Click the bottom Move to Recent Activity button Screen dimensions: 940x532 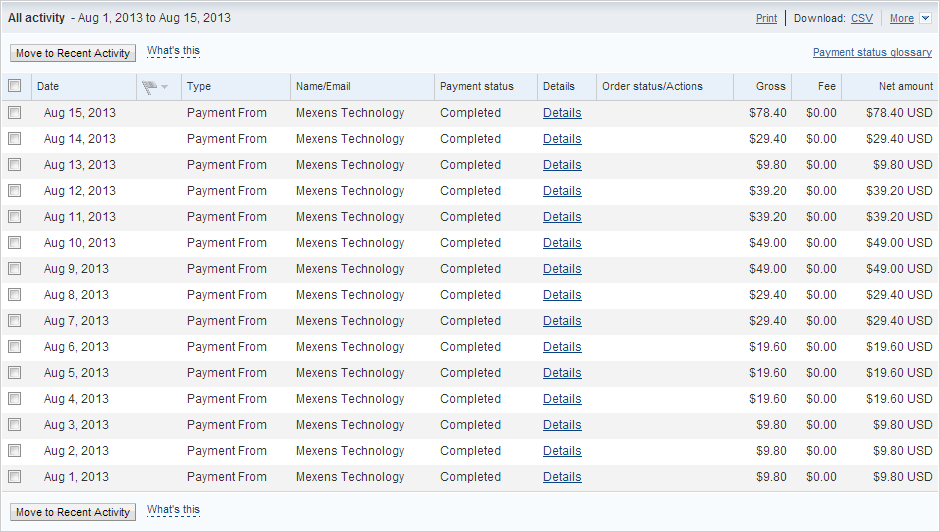tap(73, 512)
